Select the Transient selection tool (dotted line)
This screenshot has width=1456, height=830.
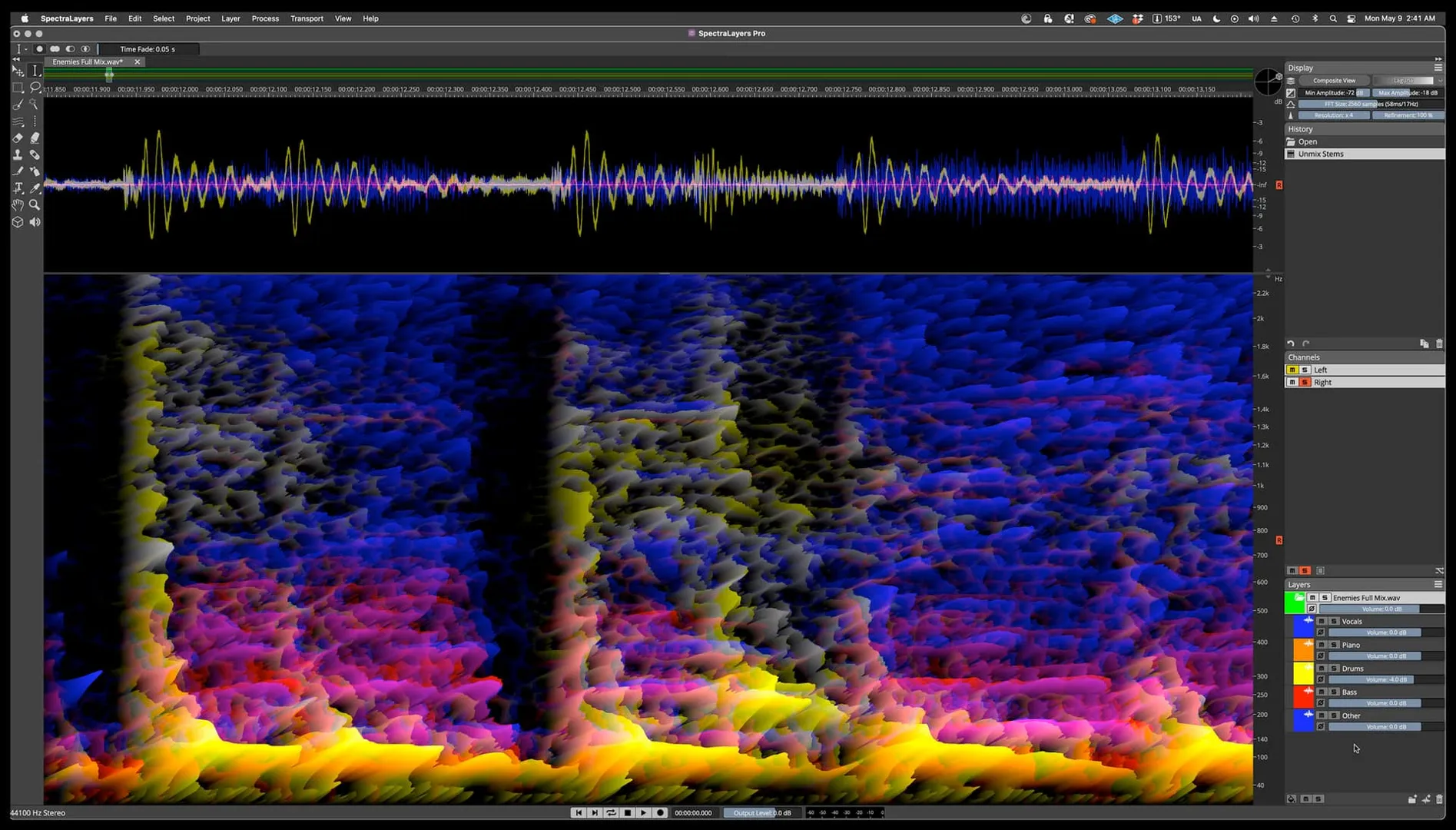click(x=35, y=121)
